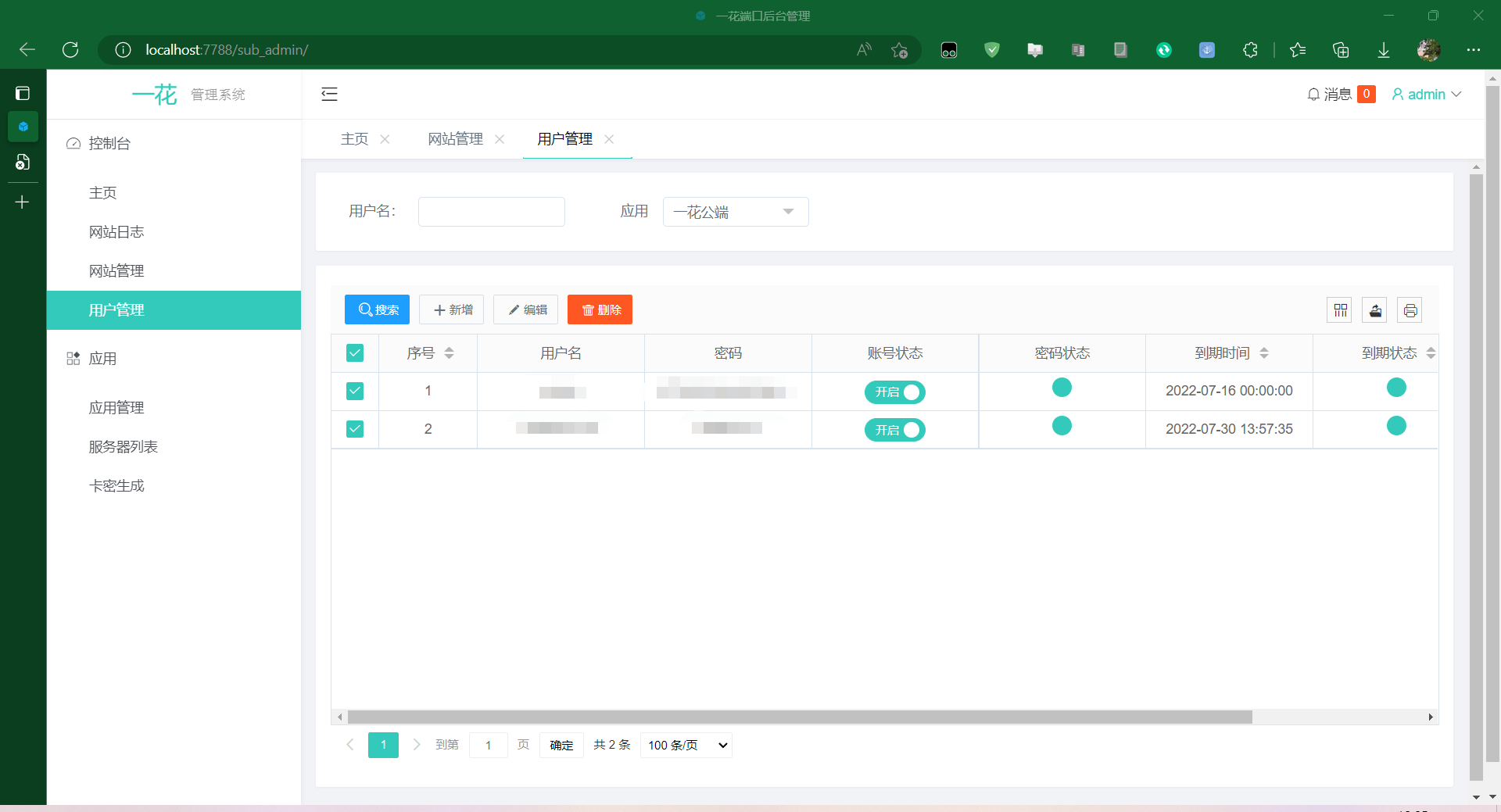Open the column visibility grid icon above table

tap(1340, 309)
